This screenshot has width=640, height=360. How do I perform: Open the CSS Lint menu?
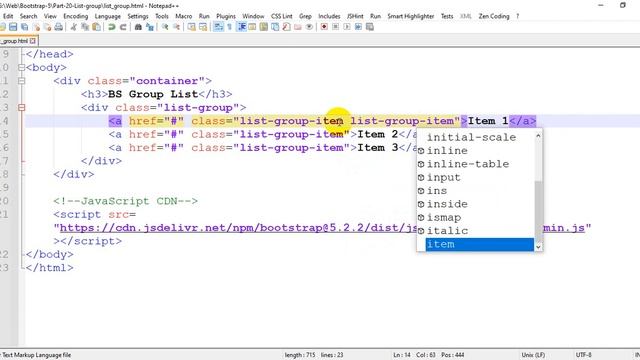point(282,16)
